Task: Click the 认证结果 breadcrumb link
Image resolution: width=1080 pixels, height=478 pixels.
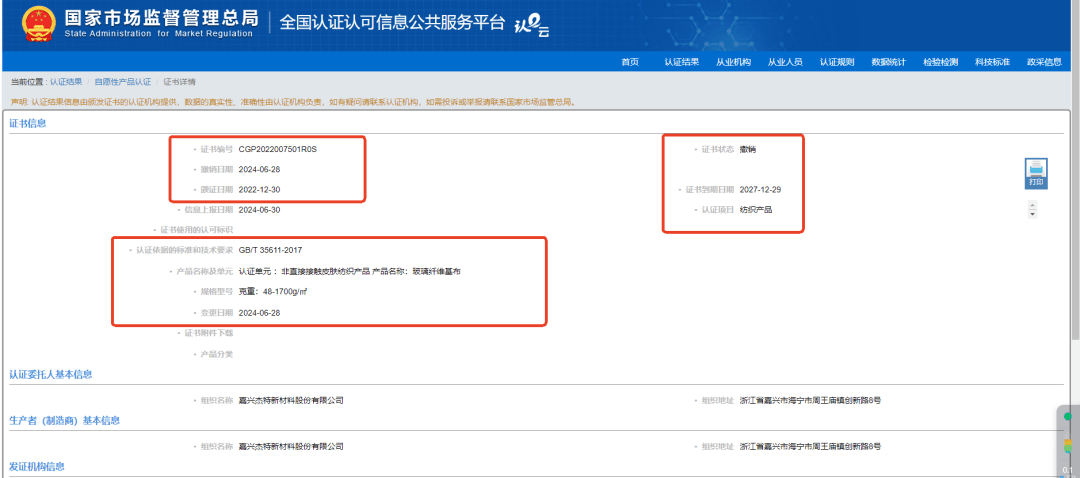Action: click(x=66, y=82)
